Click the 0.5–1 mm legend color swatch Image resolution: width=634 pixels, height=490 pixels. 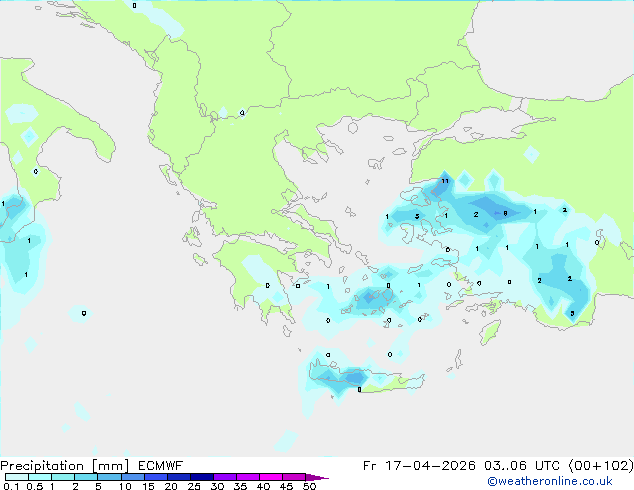pyautogui.click(x=40, y=477)
